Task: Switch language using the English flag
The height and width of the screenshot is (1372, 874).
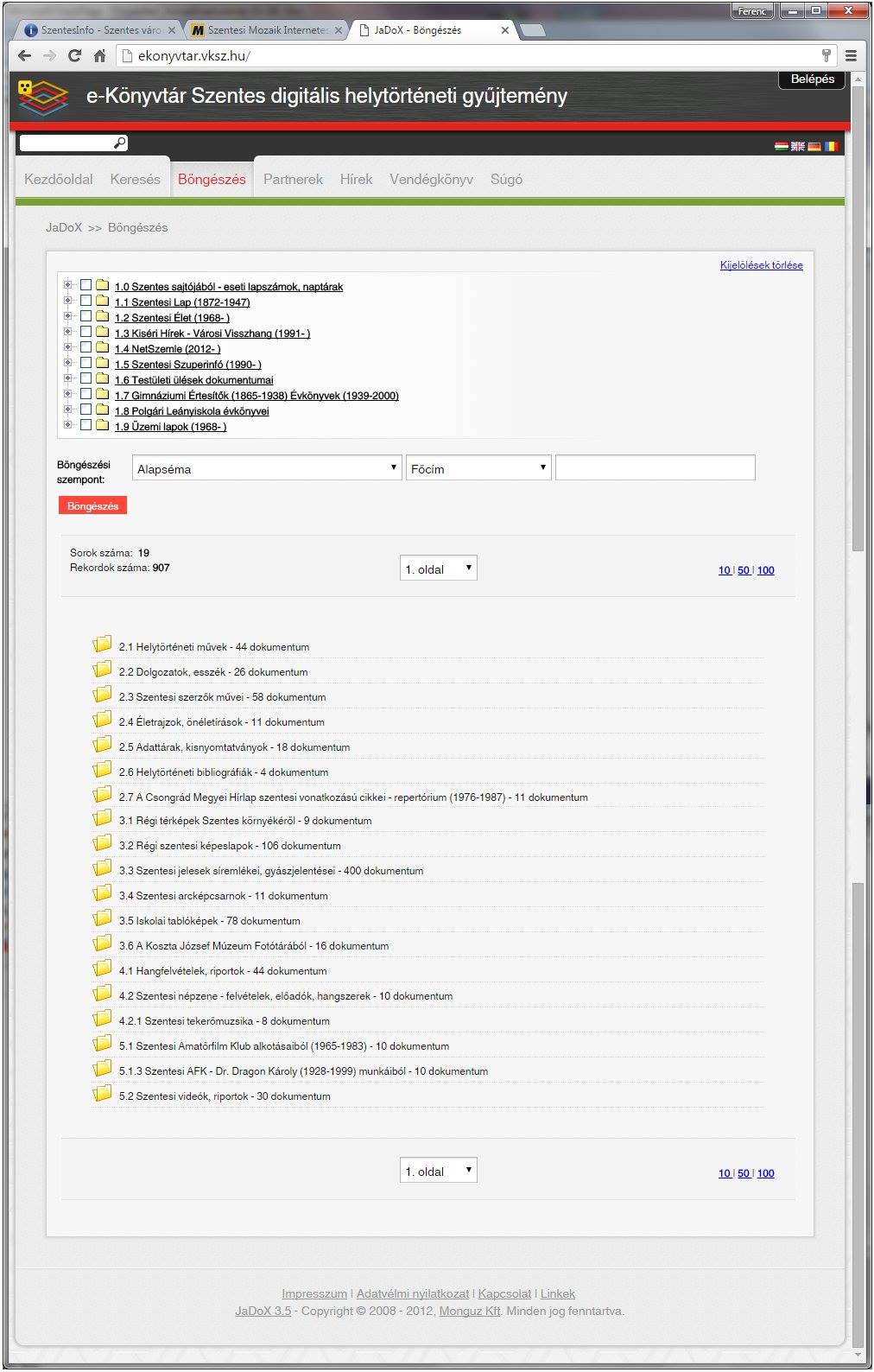Action: pyautogui.click(x=797, y=147)
